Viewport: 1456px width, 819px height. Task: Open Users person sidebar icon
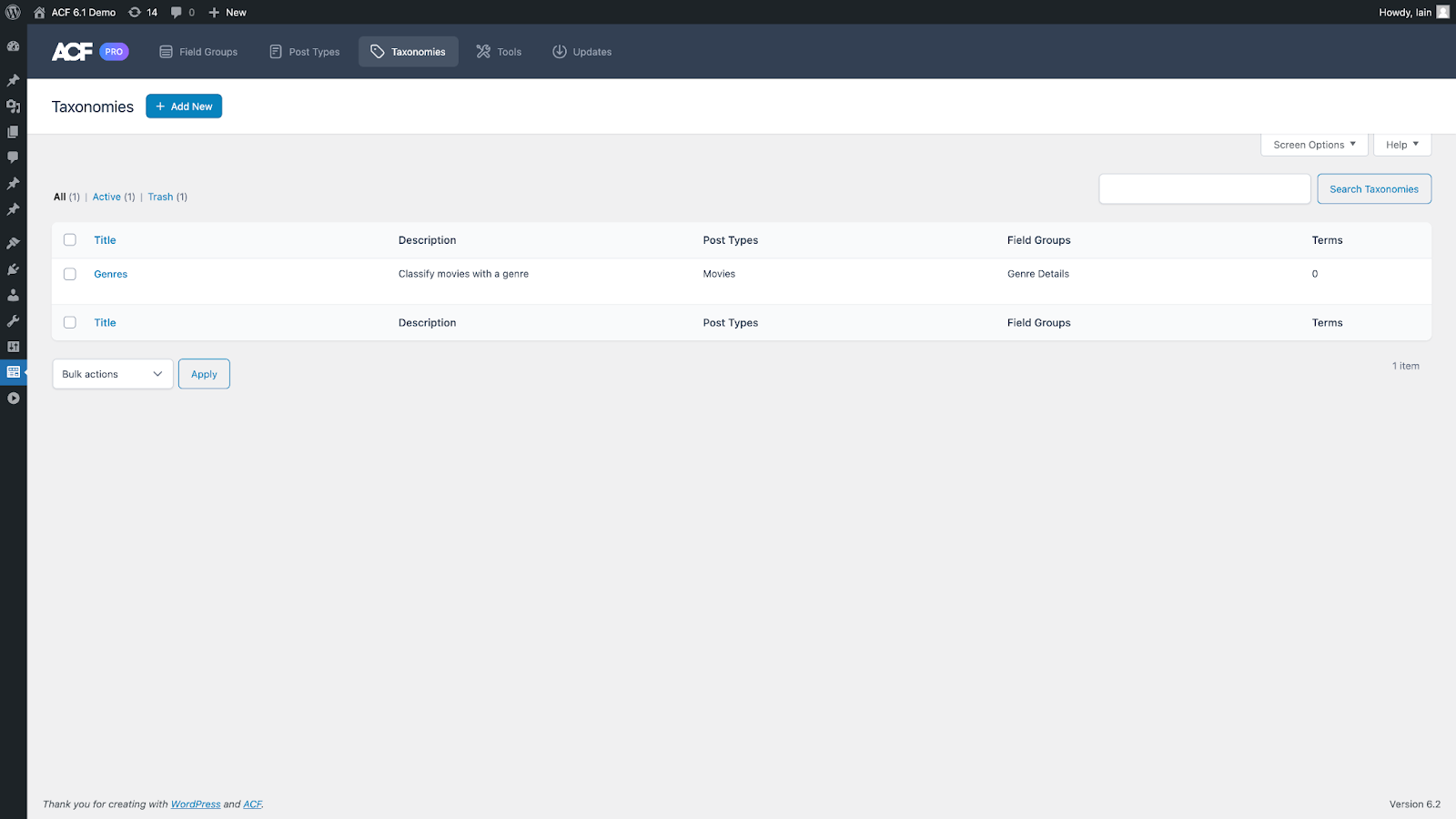pyautogui.click(x=13, y=295)
